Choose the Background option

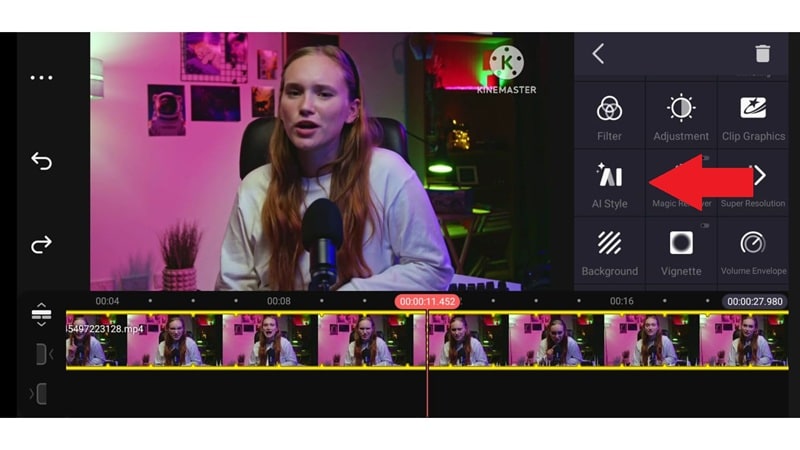tap(609, 252)
